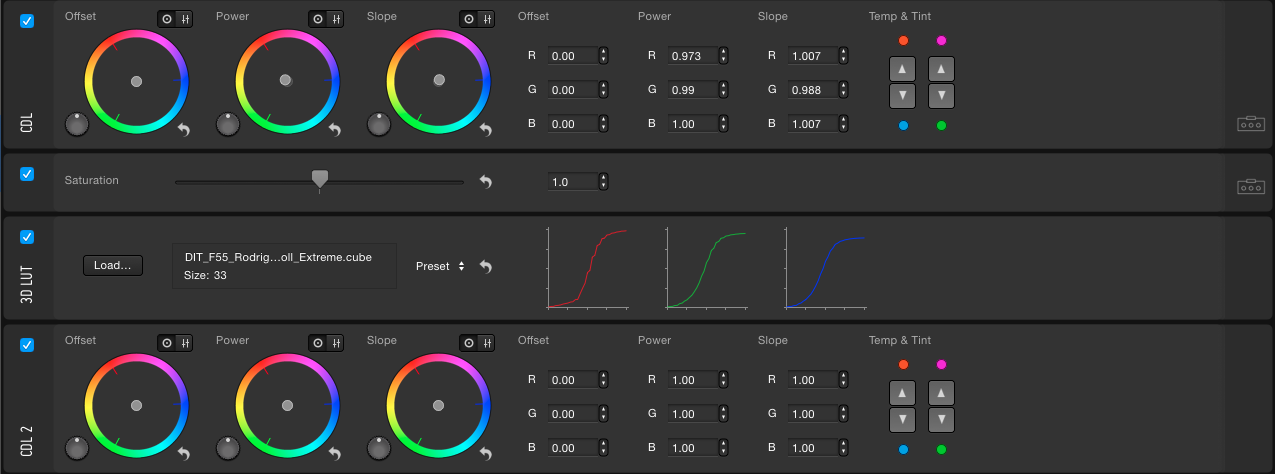Click the control panel icon in Saturation row

click(x=1250, y=186)
